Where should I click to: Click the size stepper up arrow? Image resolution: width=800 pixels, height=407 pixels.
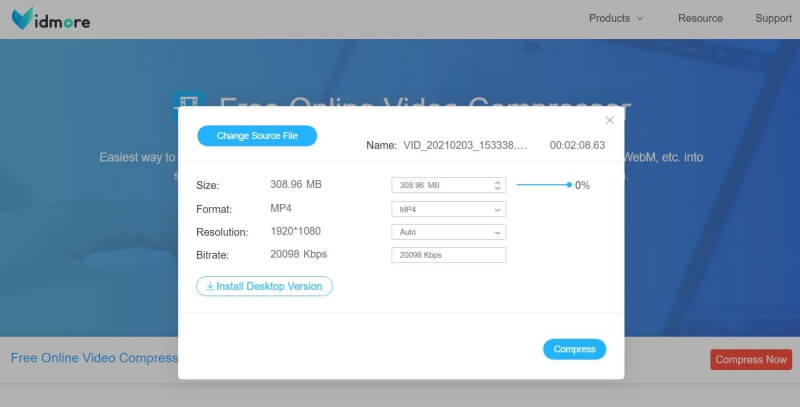point(498,182)
